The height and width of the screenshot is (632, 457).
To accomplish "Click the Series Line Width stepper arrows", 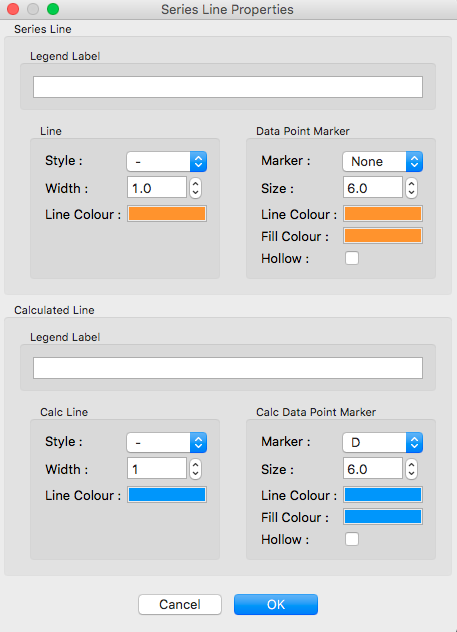I will pos(195,188).
